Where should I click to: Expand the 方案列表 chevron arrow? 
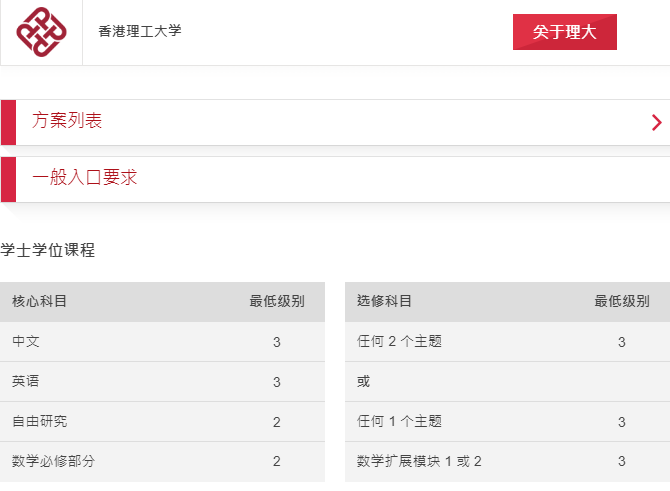click(x=656, y=123)
